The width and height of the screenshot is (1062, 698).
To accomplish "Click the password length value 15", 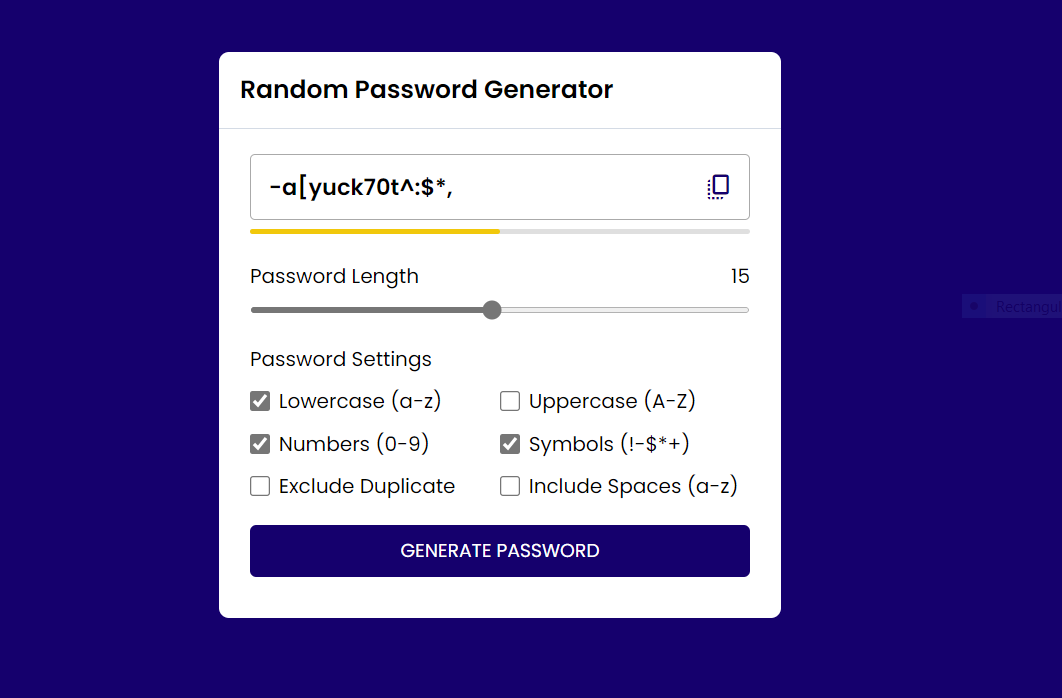I will 740,276.
